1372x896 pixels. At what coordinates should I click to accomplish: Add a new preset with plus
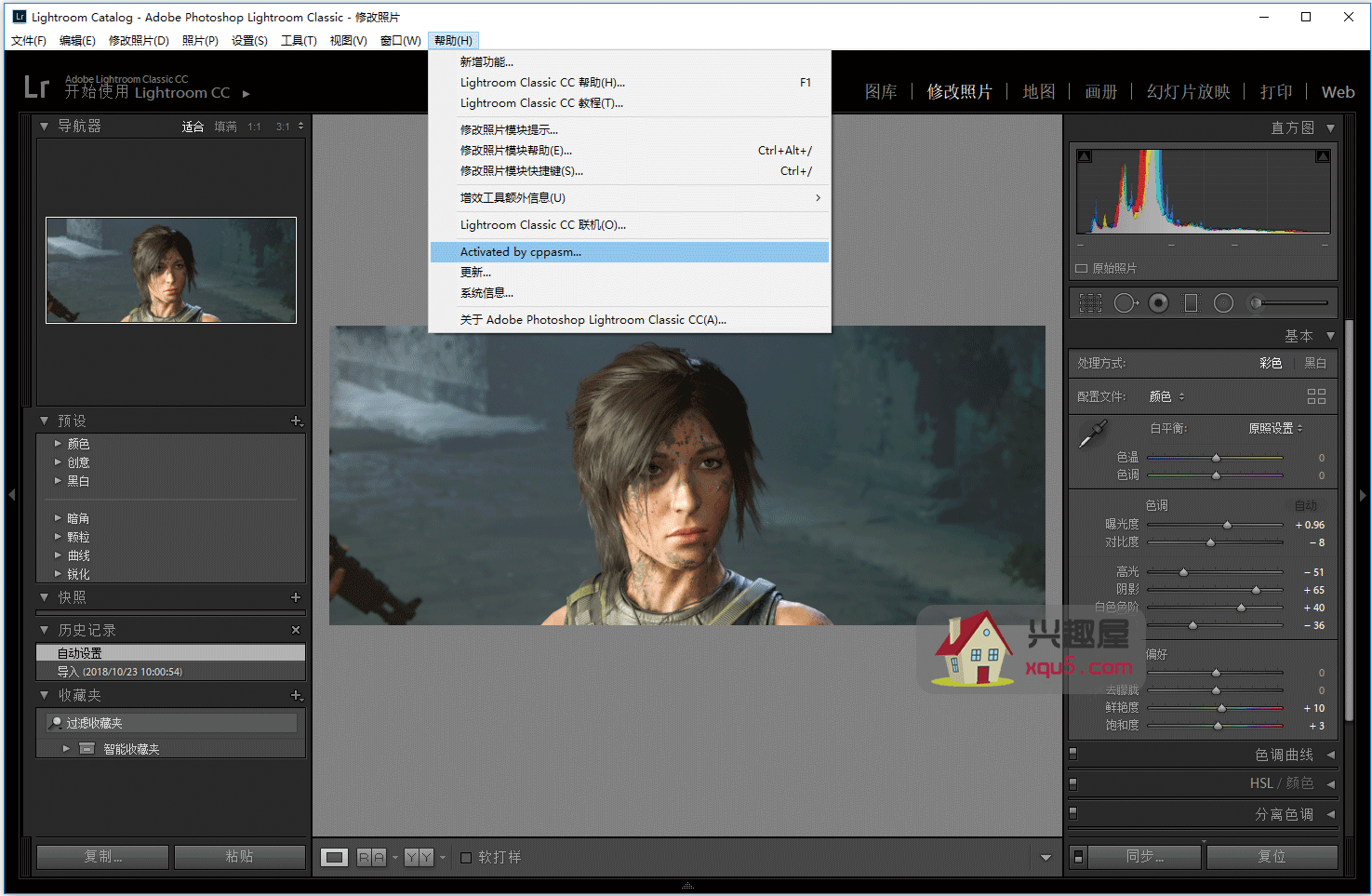pos(297,421)
